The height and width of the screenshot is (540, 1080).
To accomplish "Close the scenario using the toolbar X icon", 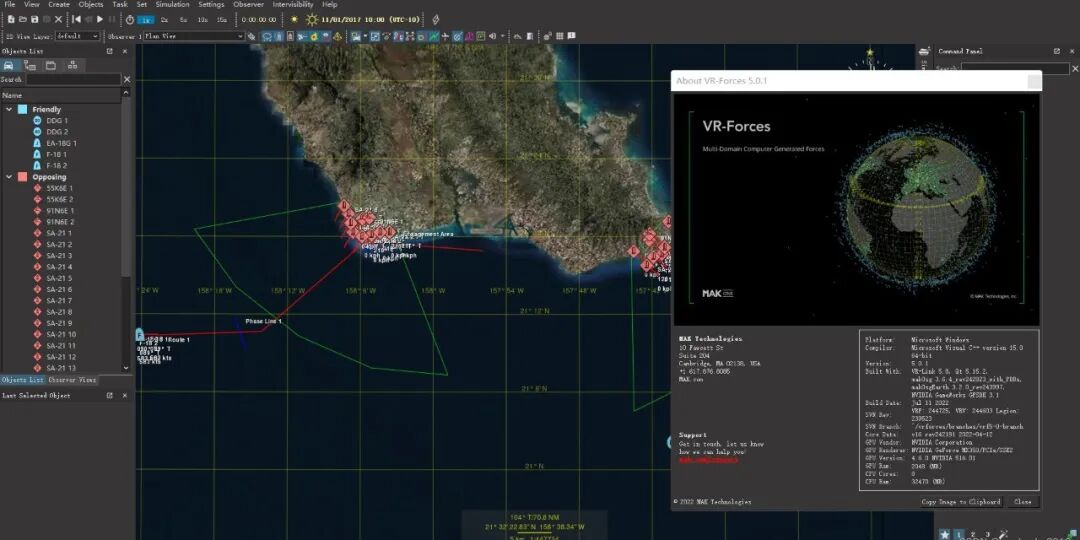I will click(59, 19).
